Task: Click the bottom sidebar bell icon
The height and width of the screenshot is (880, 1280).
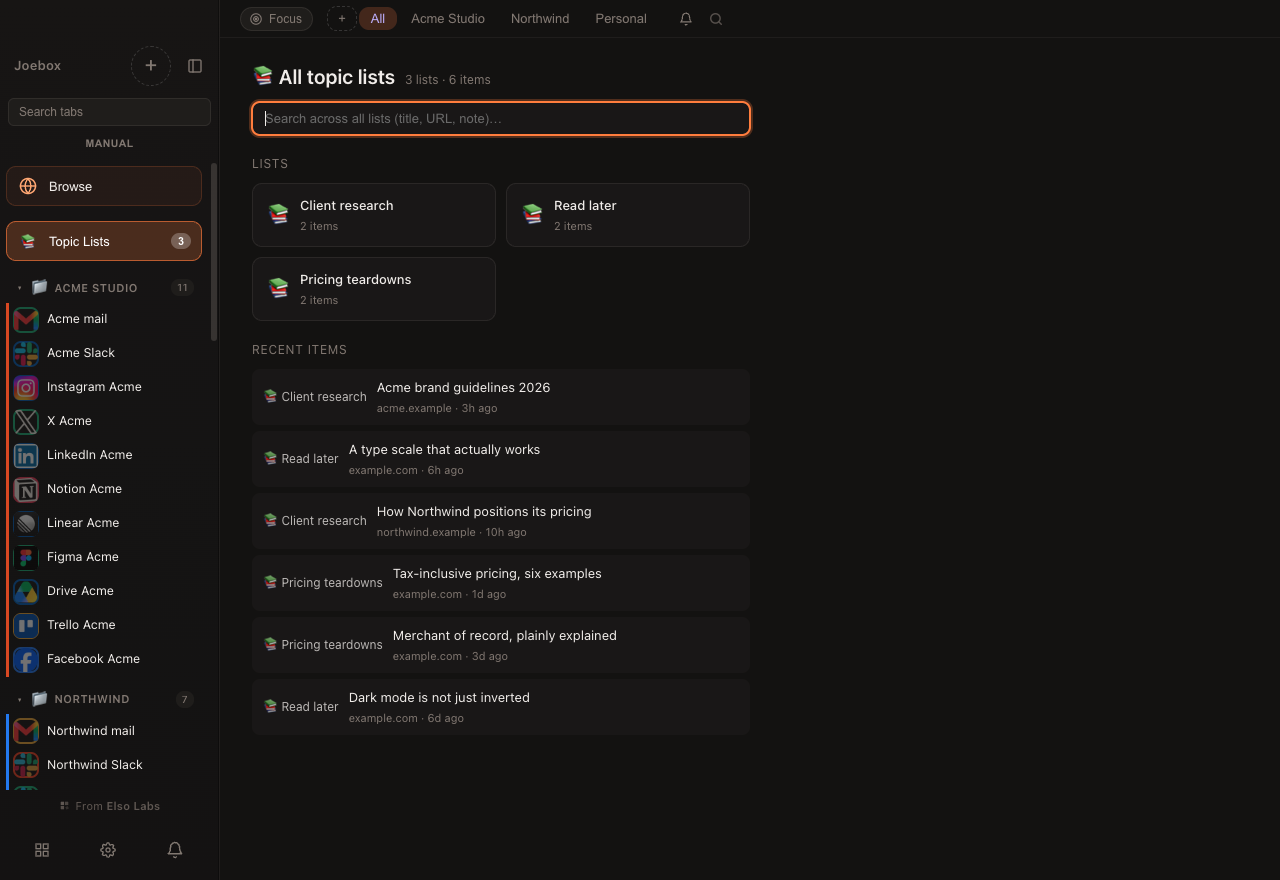Action: [175, 850]
